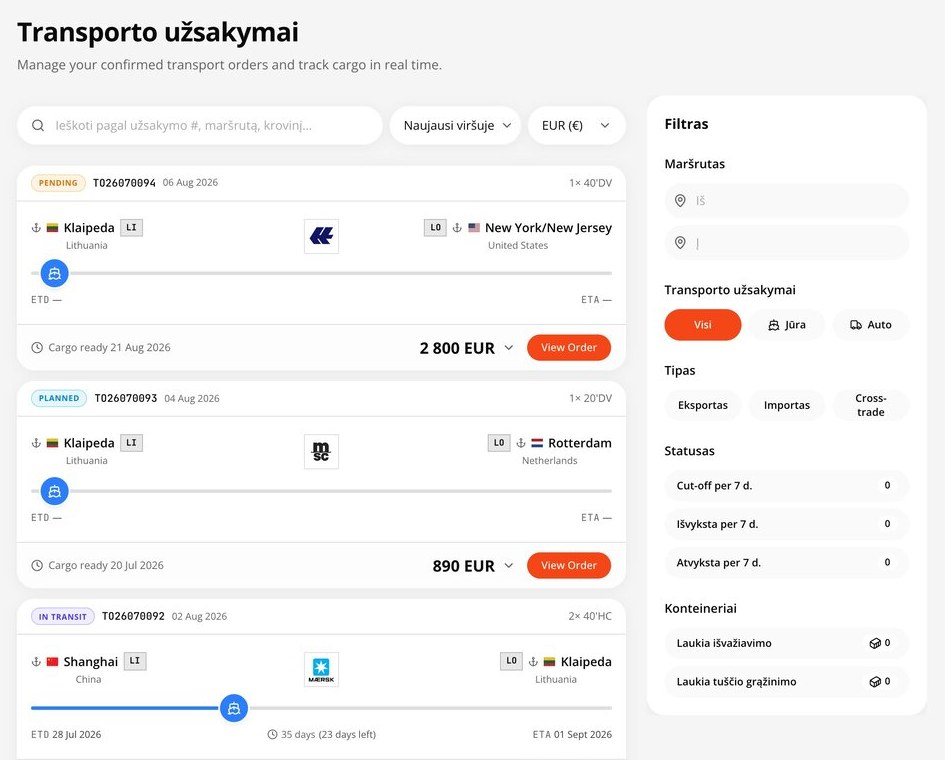Click the clock icon by 35 days
This screenshot has width=945, height=760.
(272, 735)
